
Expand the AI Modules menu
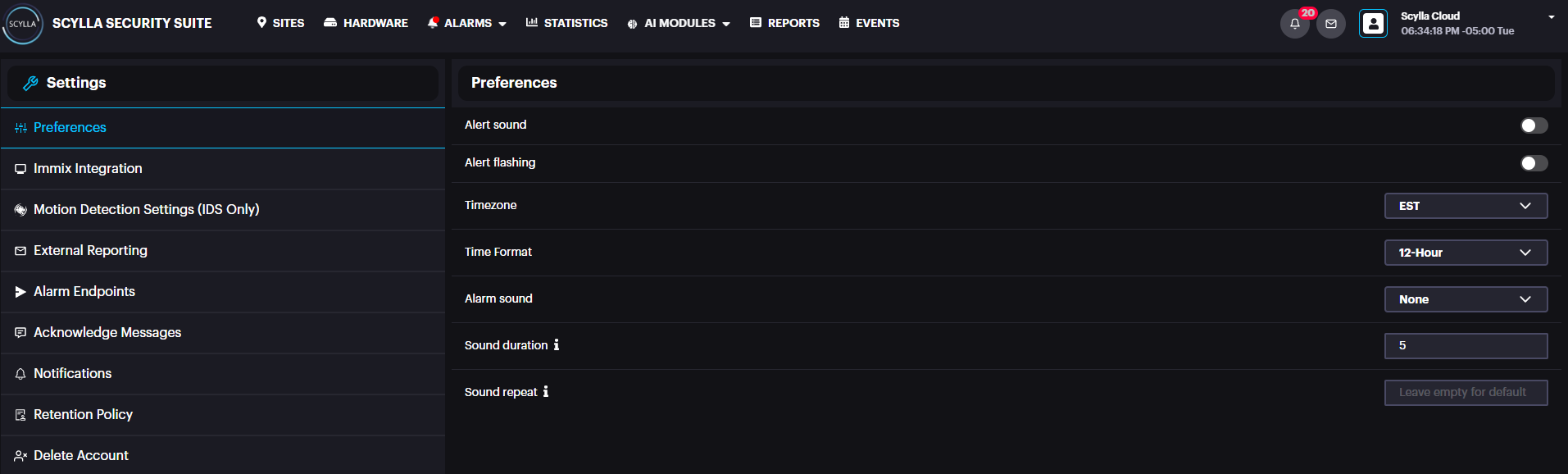[679, 24]
